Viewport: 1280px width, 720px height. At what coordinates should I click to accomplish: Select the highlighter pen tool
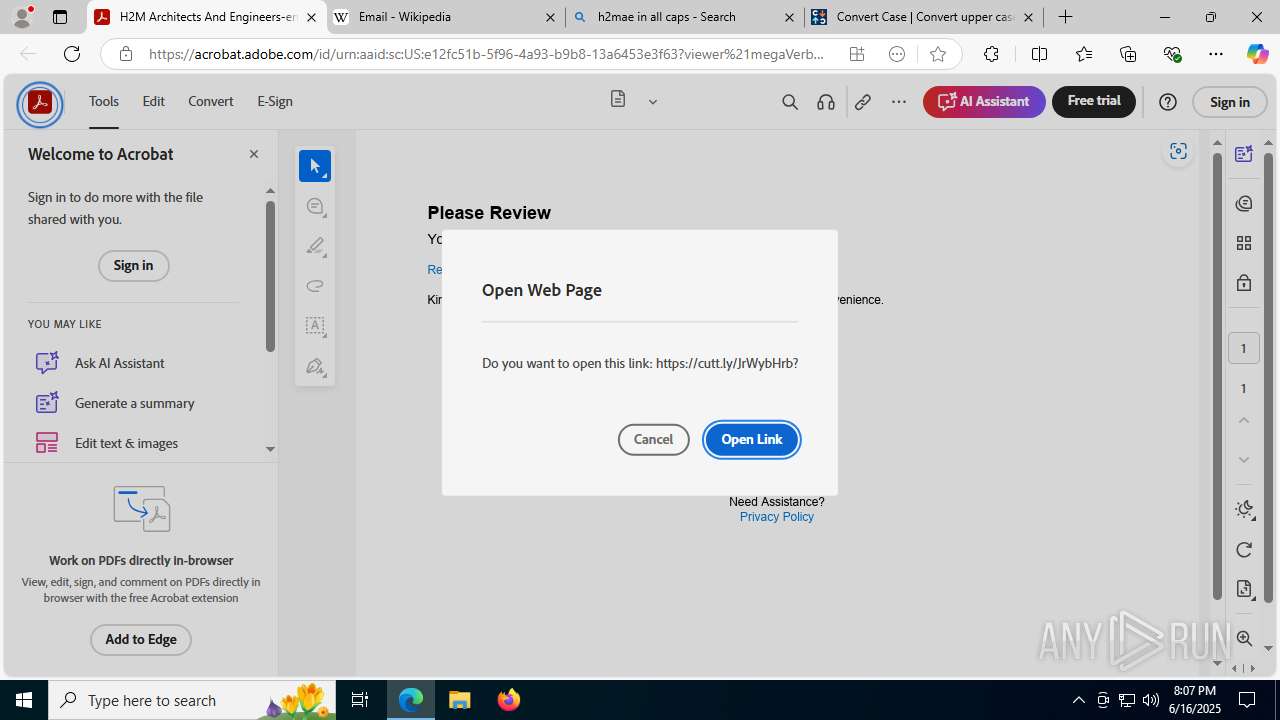[x=315, y=246]
